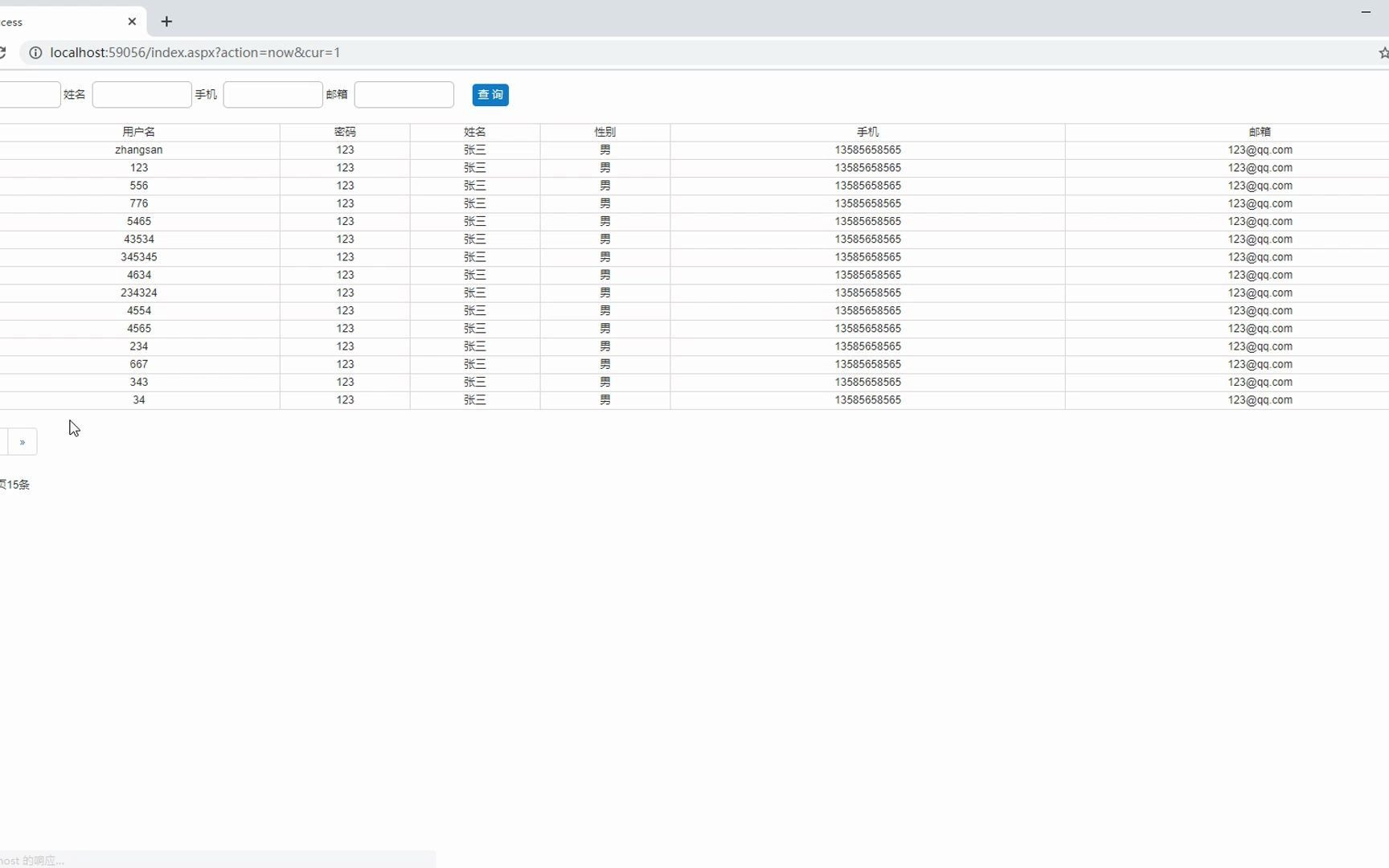Focus the 邮箱 search input

(404, 95)
